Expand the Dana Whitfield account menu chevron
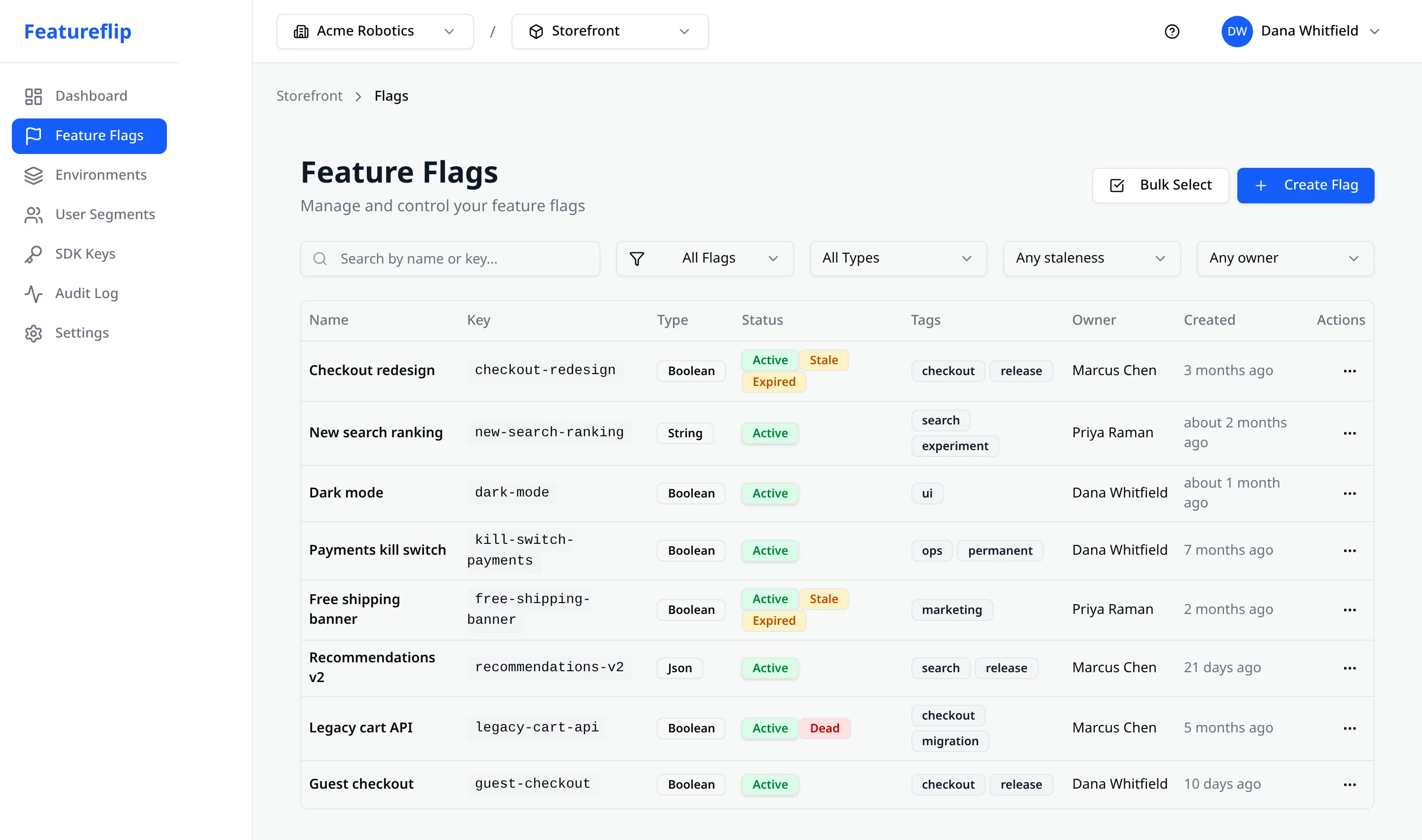The width and height of the screenshot is (1422, 840). [1375, 32]
